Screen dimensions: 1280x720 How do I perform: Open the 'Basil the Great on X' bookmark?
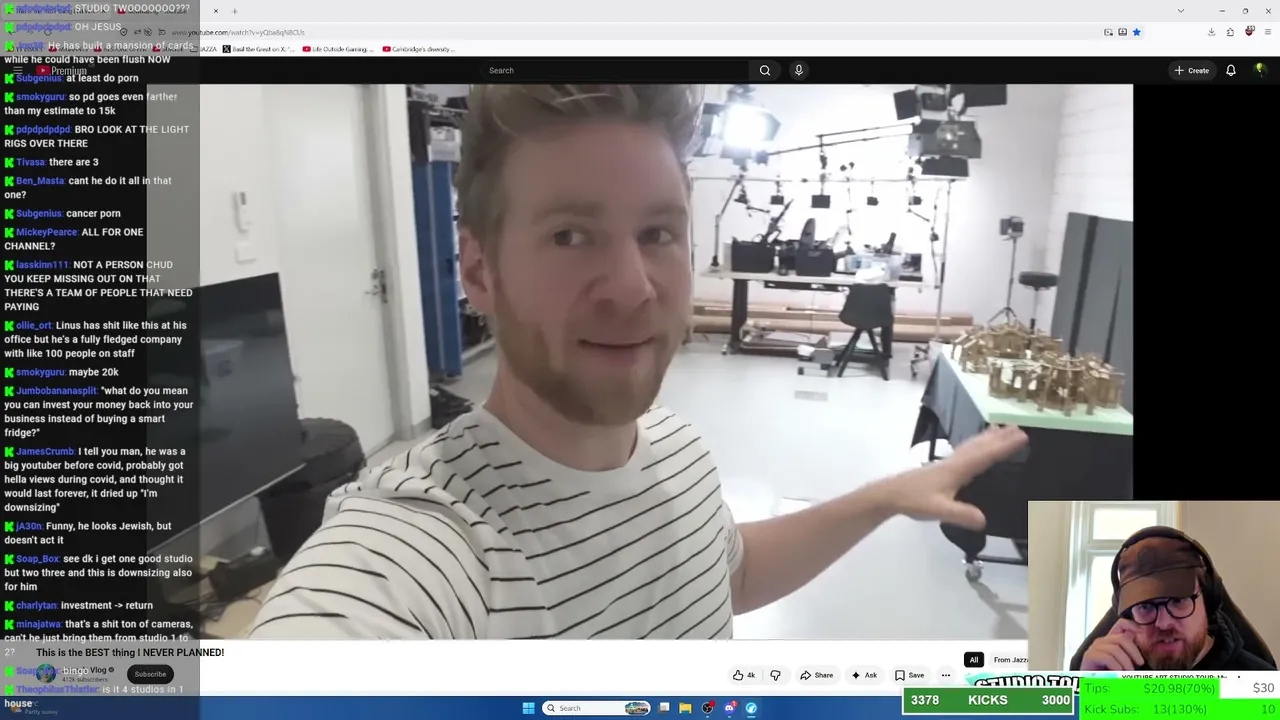pyautogui.click(x=259, y=49)
